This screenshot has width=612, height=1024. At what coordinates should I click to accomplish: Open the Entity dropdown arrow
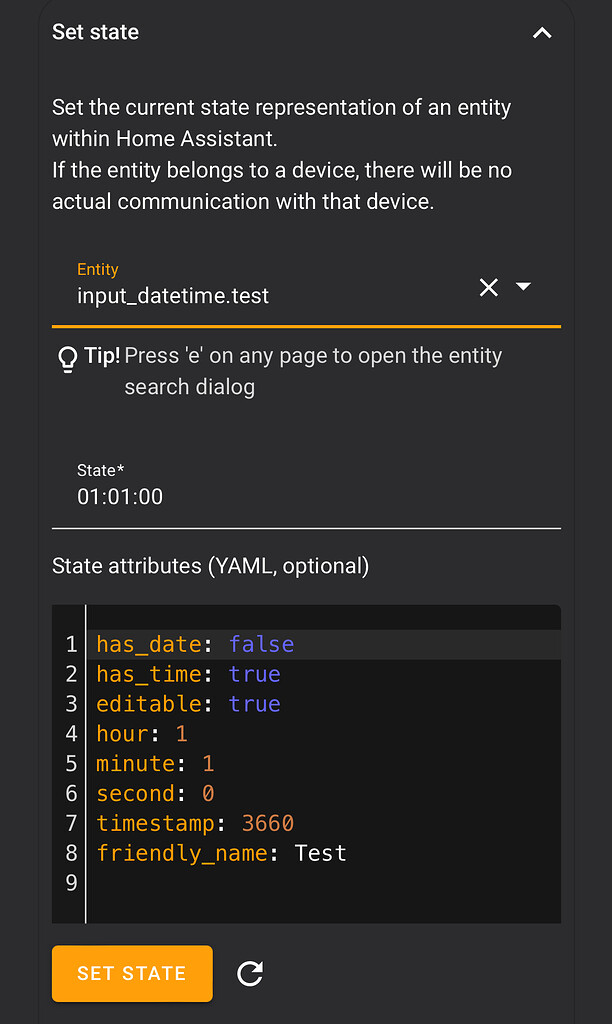pyautogui.click(x=523, y=286)
